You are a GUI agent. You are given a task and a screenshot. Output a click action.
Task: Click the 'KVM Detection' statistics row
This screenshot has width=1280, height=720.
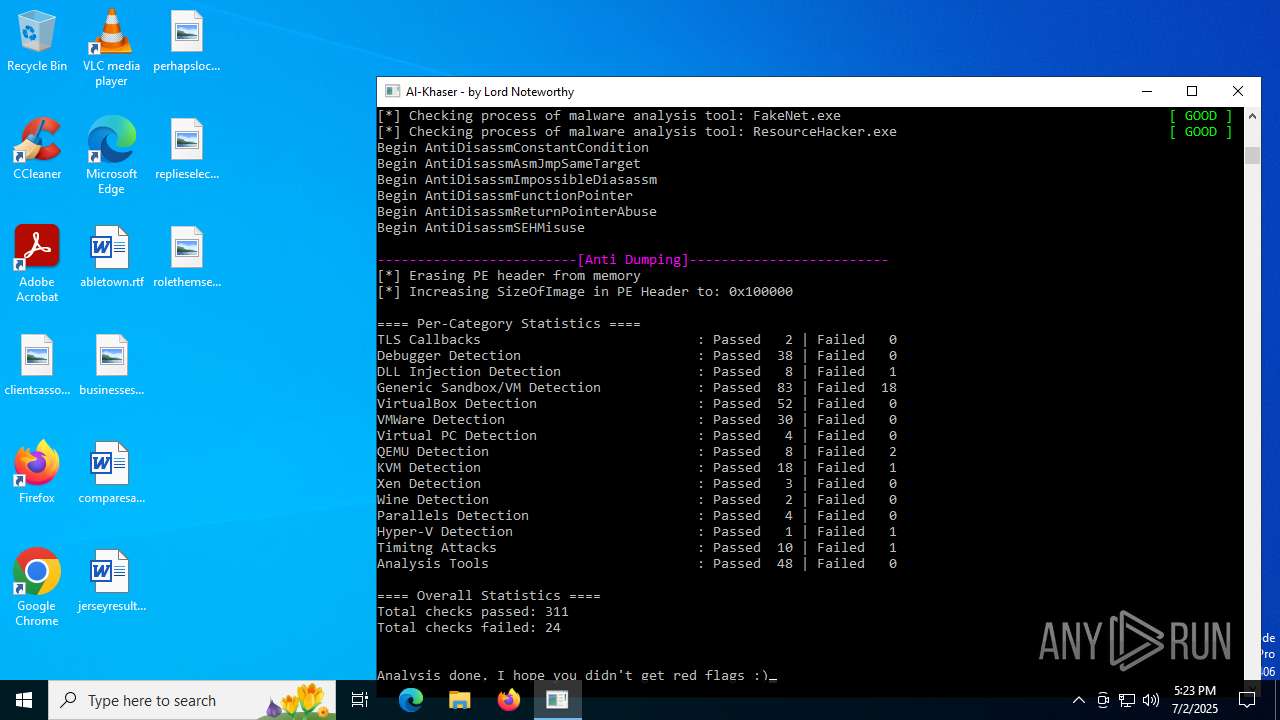637,468
